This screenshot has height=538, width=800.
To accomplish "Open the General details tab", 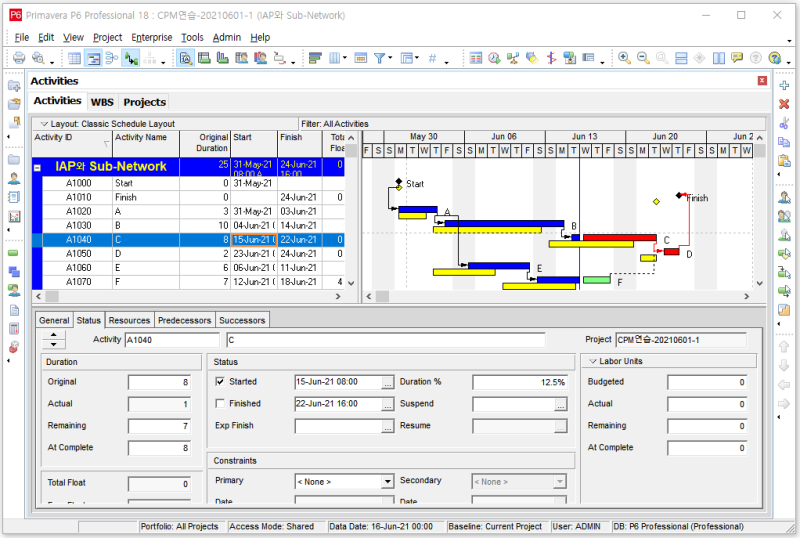I will 54,320.
